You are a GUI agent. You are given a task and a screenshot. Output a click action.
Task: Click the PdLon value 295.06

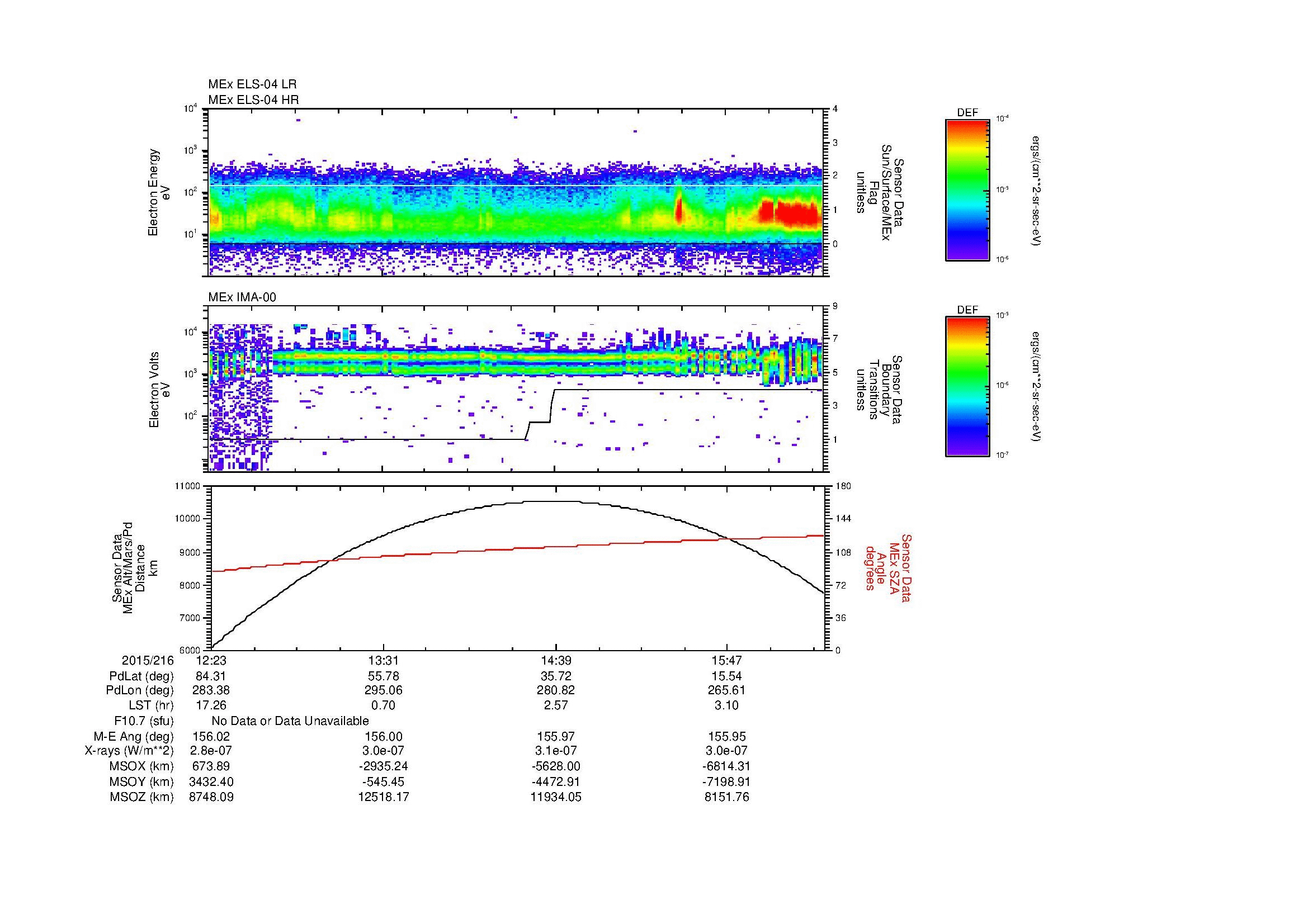(384, 690)
